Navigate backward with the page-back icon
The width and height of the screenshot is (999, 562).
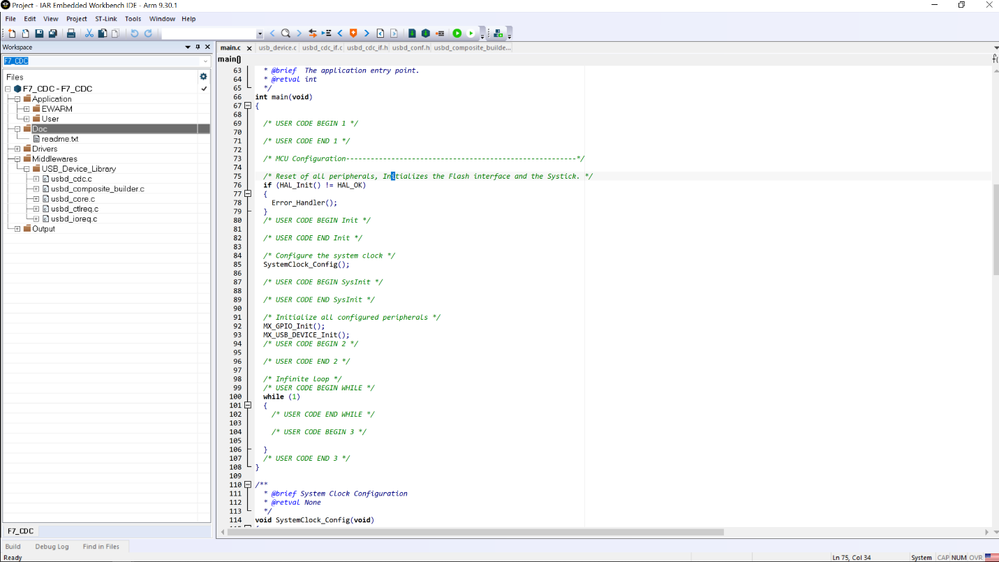click(x=380, y=33)
